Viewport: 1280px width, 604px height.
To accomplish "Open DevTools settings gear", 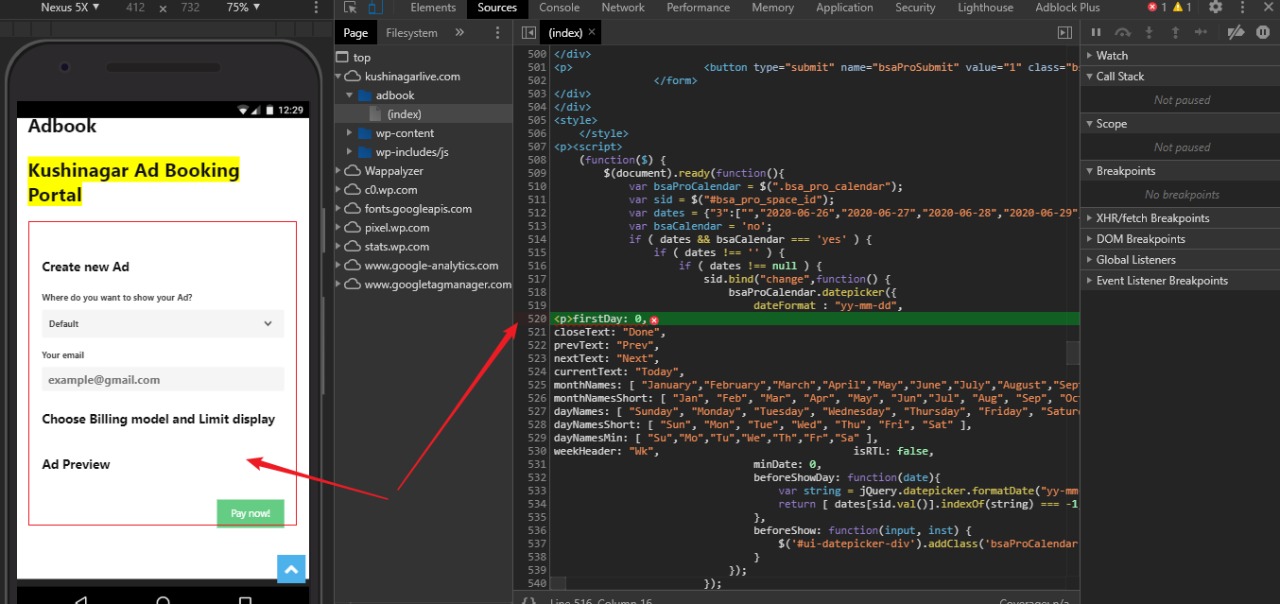I will pos(1215,8).
